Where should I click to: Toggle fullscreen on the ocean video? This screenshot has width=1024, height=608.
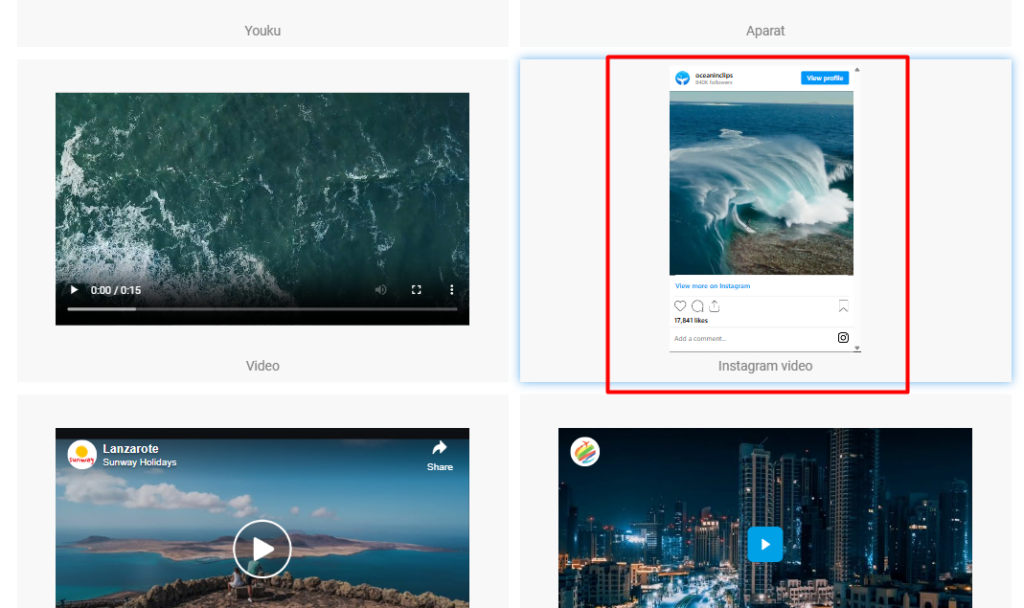coord(416,289)
